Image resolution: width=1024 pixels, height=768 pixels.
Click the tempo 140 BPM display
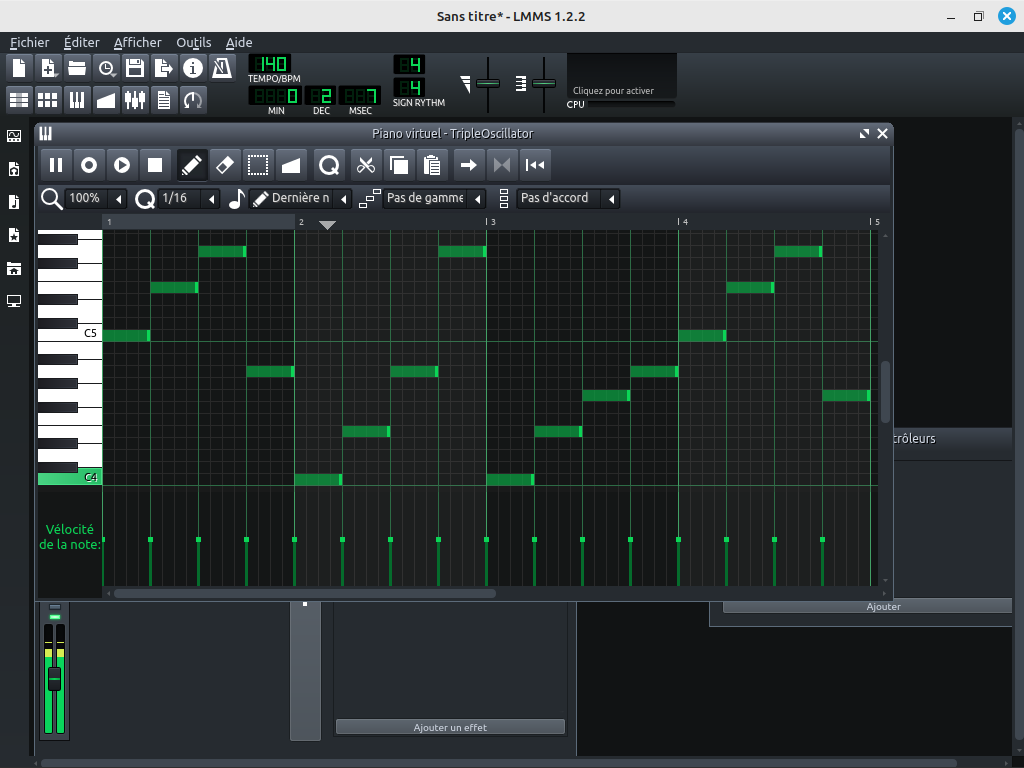point(270,64)
